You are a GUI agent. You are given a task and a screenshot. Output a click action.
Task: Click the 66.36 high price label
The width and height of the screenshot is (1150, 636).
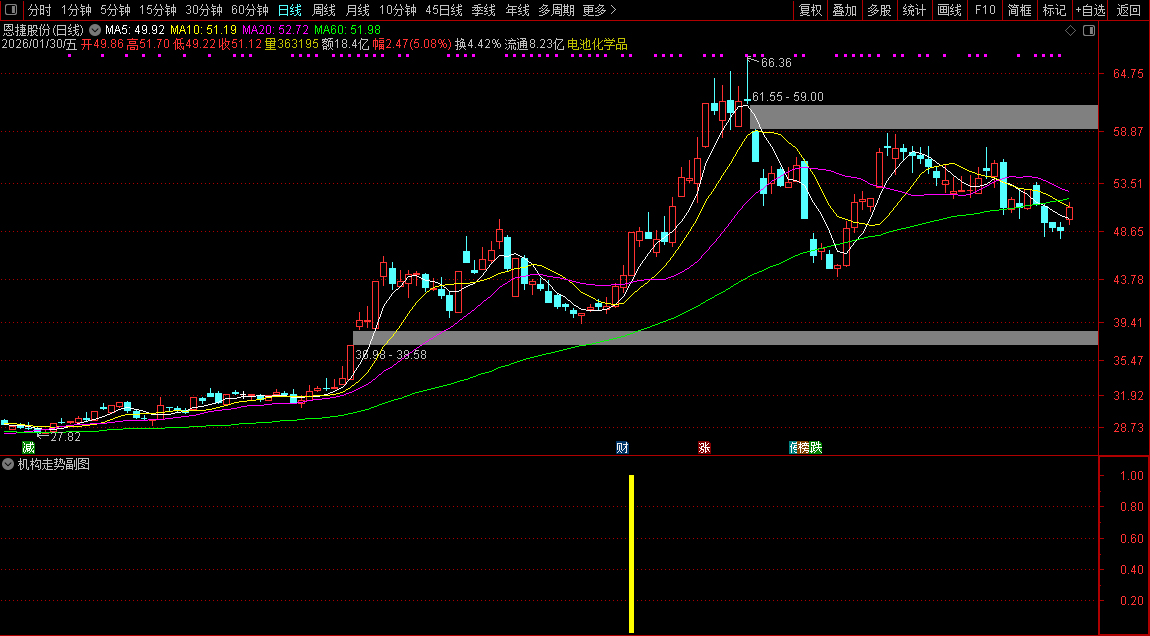tap(776, 63)
